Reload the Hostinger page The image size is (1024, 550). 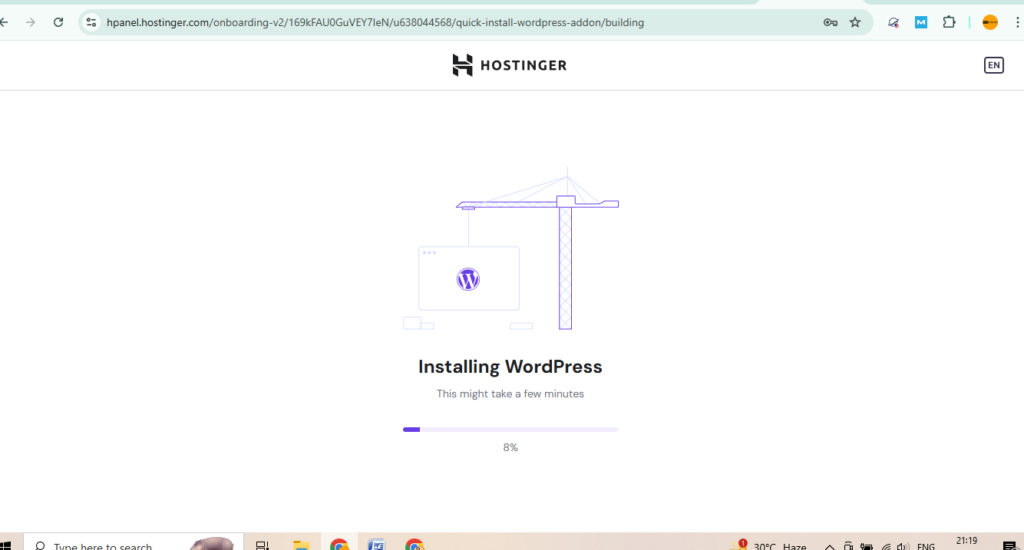58,22
